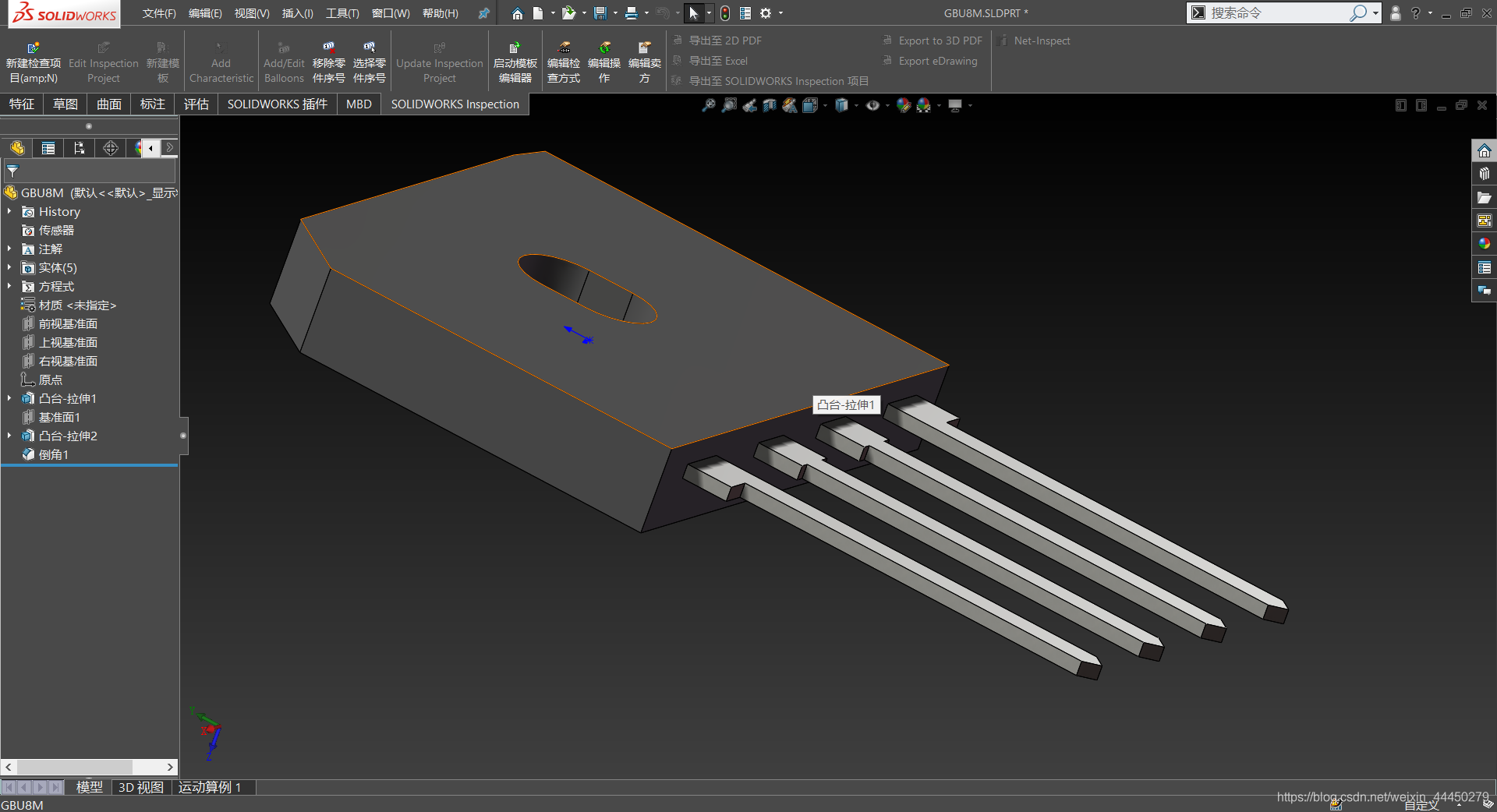1497x812 pixels.
Task: Click the feature tree filter funnel icon
Action: click(x=12, y=171)
